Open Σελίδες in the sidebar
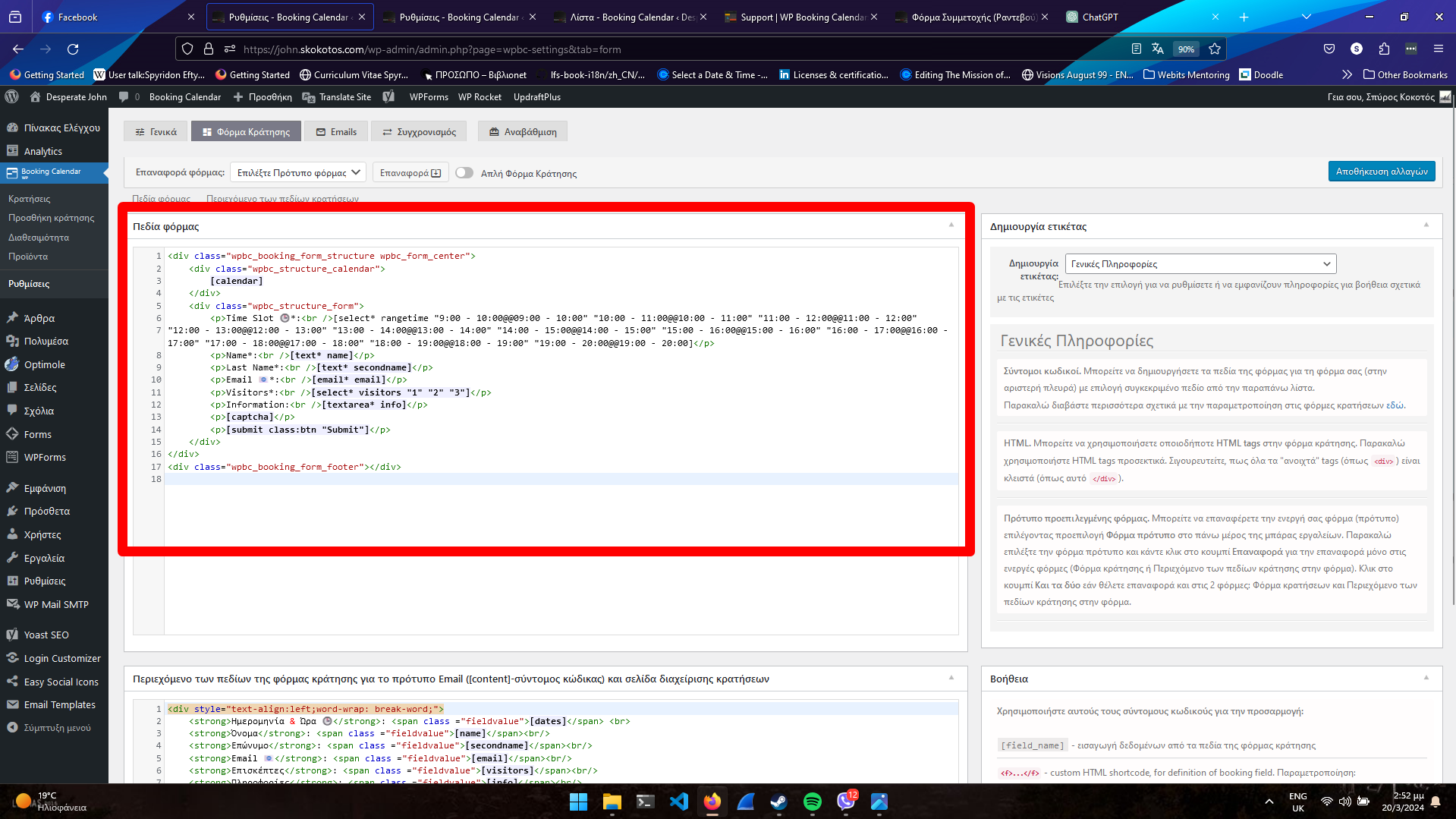The height and width of the screenshot is (819, 1456). point(54,387)
